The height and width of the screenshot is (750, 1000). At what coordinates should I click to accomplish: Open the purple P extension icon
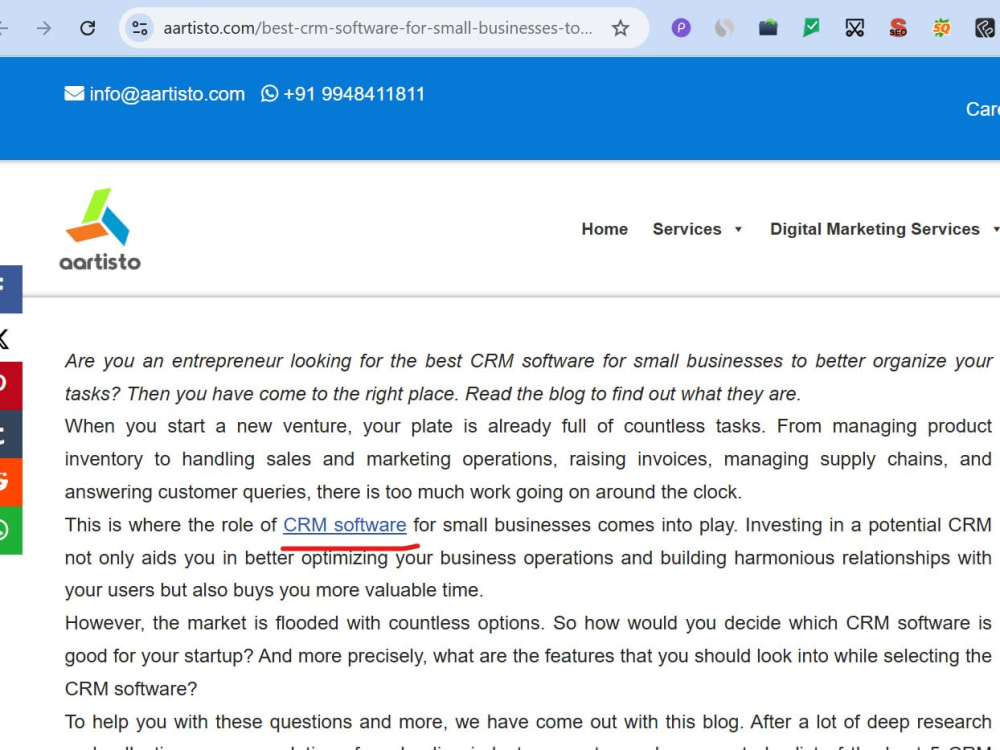click(x=680, y=28)
